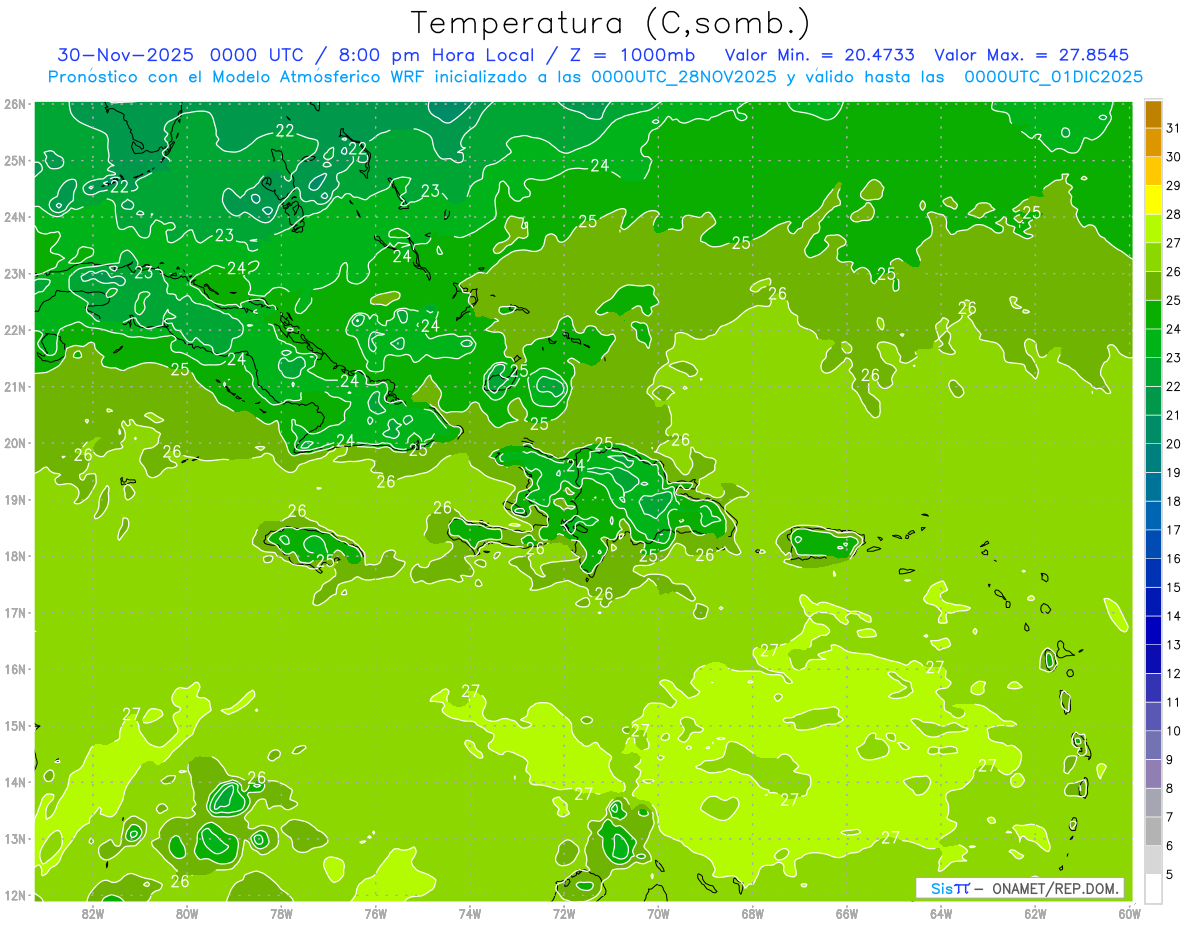Click the '30-Nov-2025 0000 UTC' date text
This screenshot has height=927, width=1200.
pyautogui.click(x=180, y=55)
